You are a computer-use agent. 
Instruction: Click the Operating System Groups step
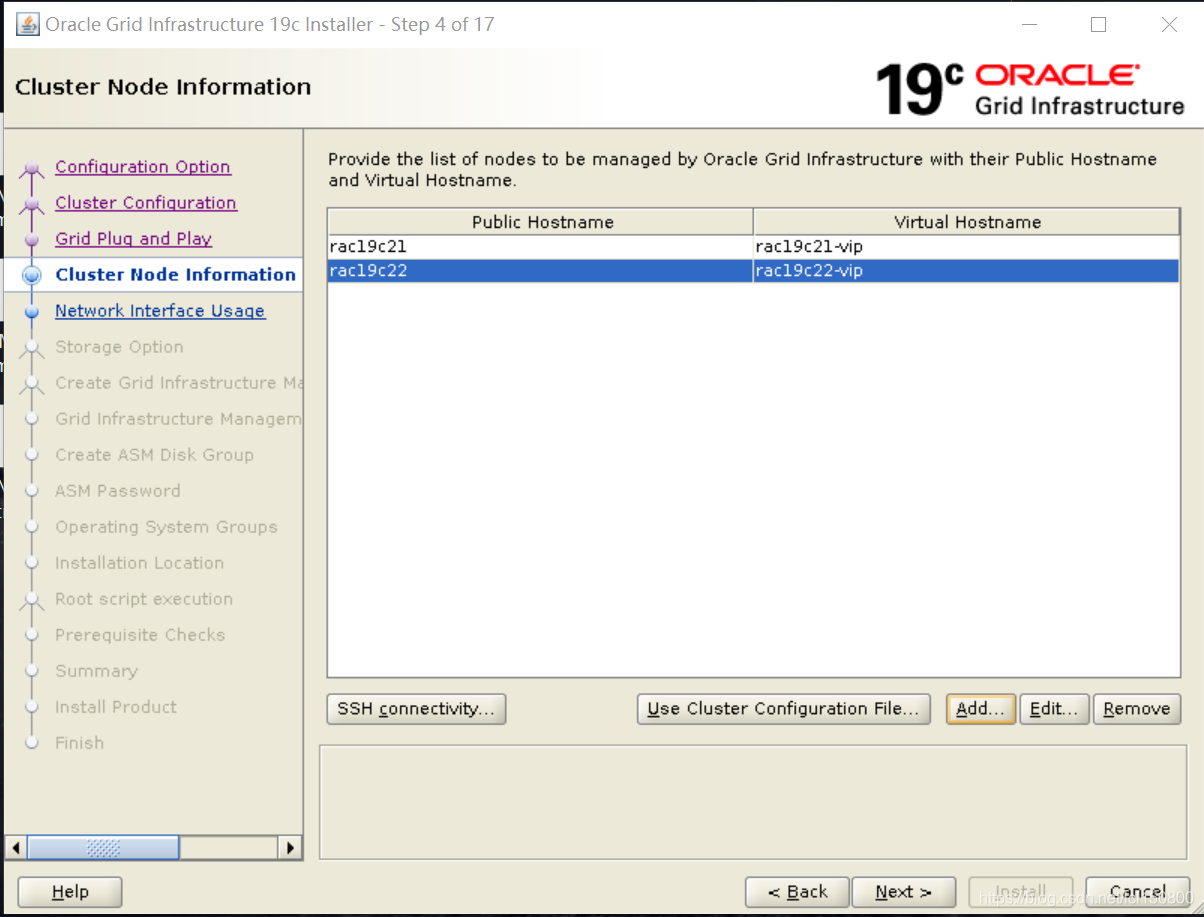pyautogui.click(x=166, y=527)
